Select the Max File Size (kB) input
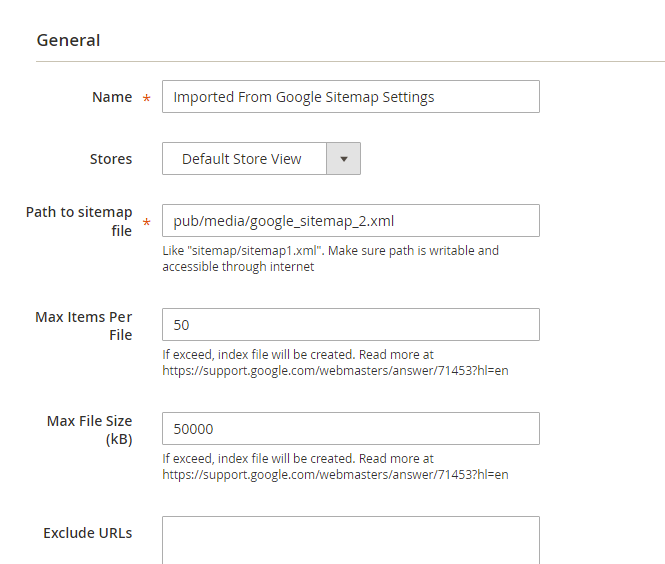665x564 pixels. [x=350, y=429]
